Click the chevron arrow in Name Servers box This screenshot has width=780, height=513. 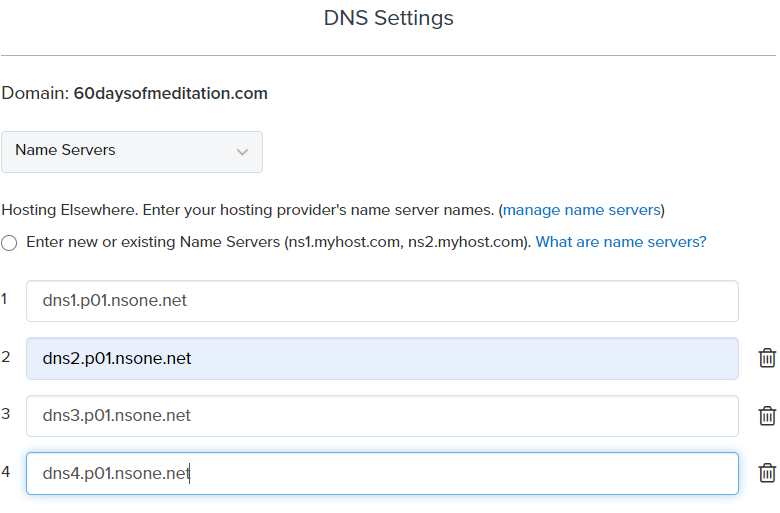242,152
